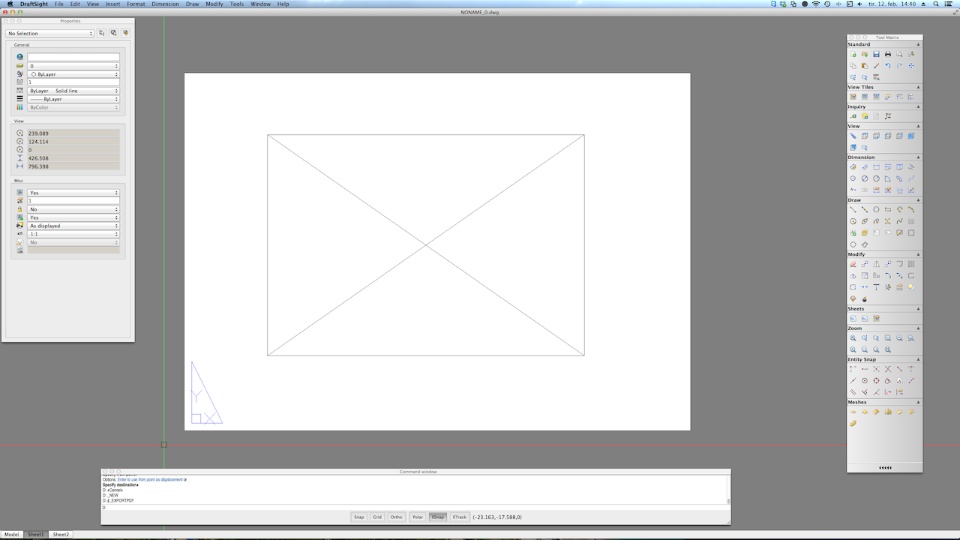Collapse the Dimension section in Tool Matrix
960x540 pixels.
pos(918,157)
